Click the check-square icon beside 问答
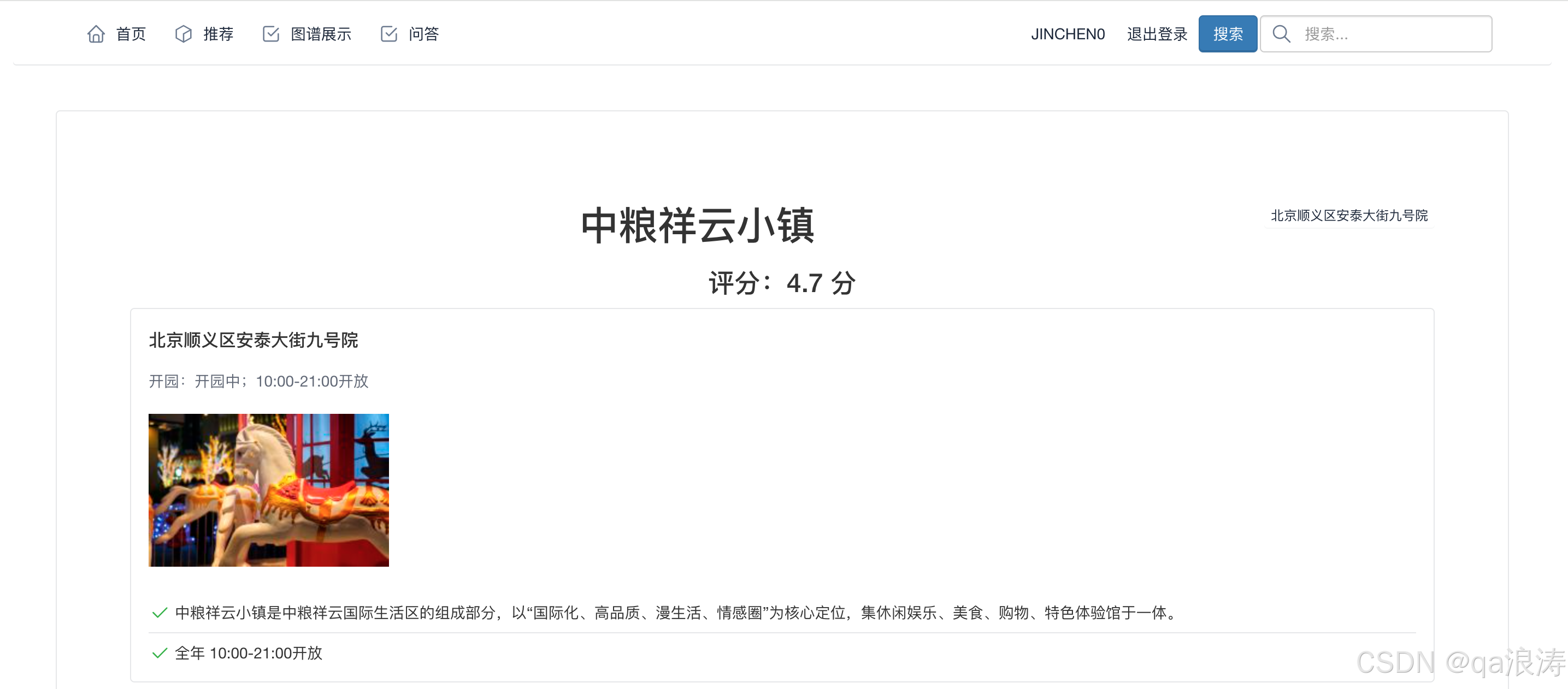 pos(389,34)
